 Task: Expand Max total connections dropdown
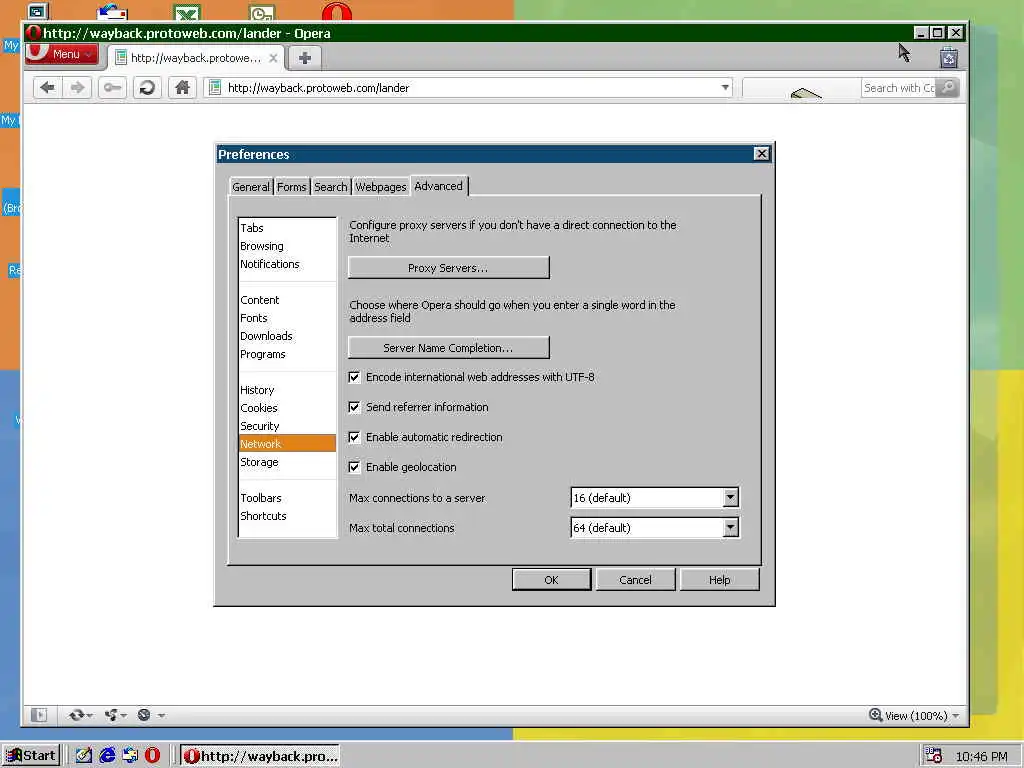[x=731, y=528]
